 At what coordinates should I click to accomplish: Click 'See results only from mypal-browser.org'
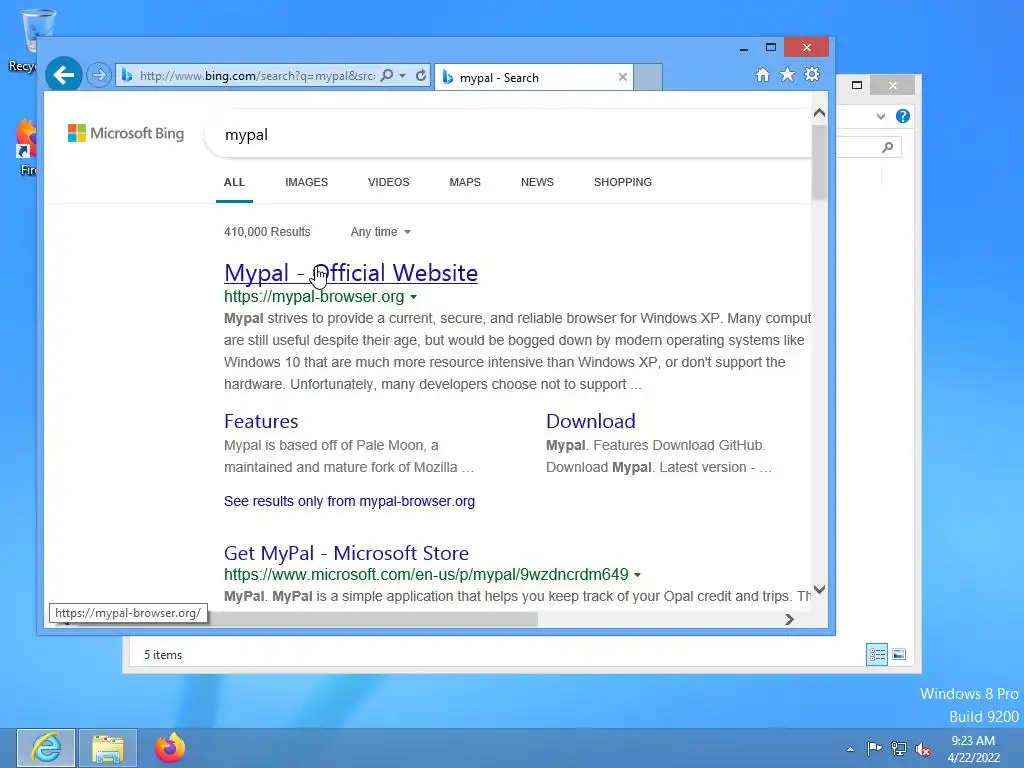(349, 502)
